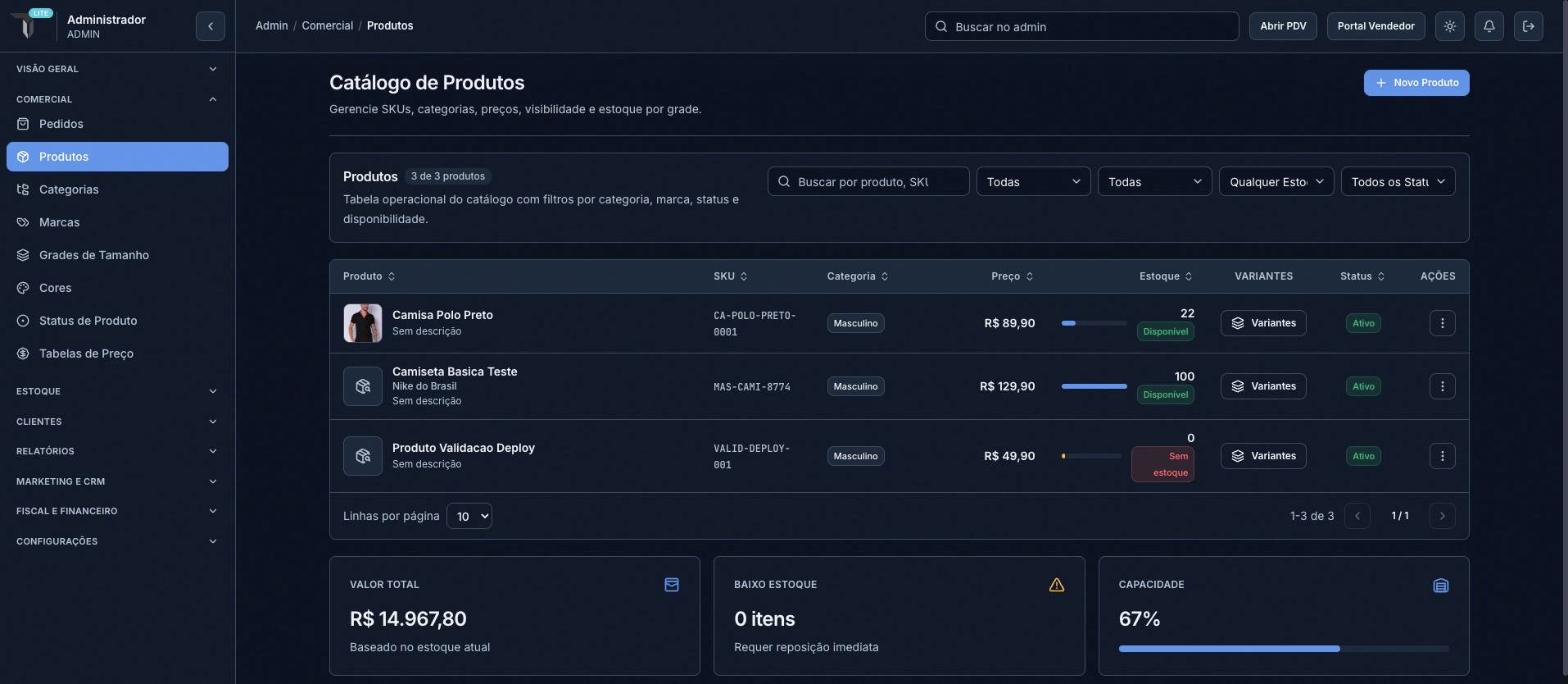This screenshot has height=684, width=1568.
Task: Open the actions menu for Camiseta Basica Teste
Action: [1442, 386]
